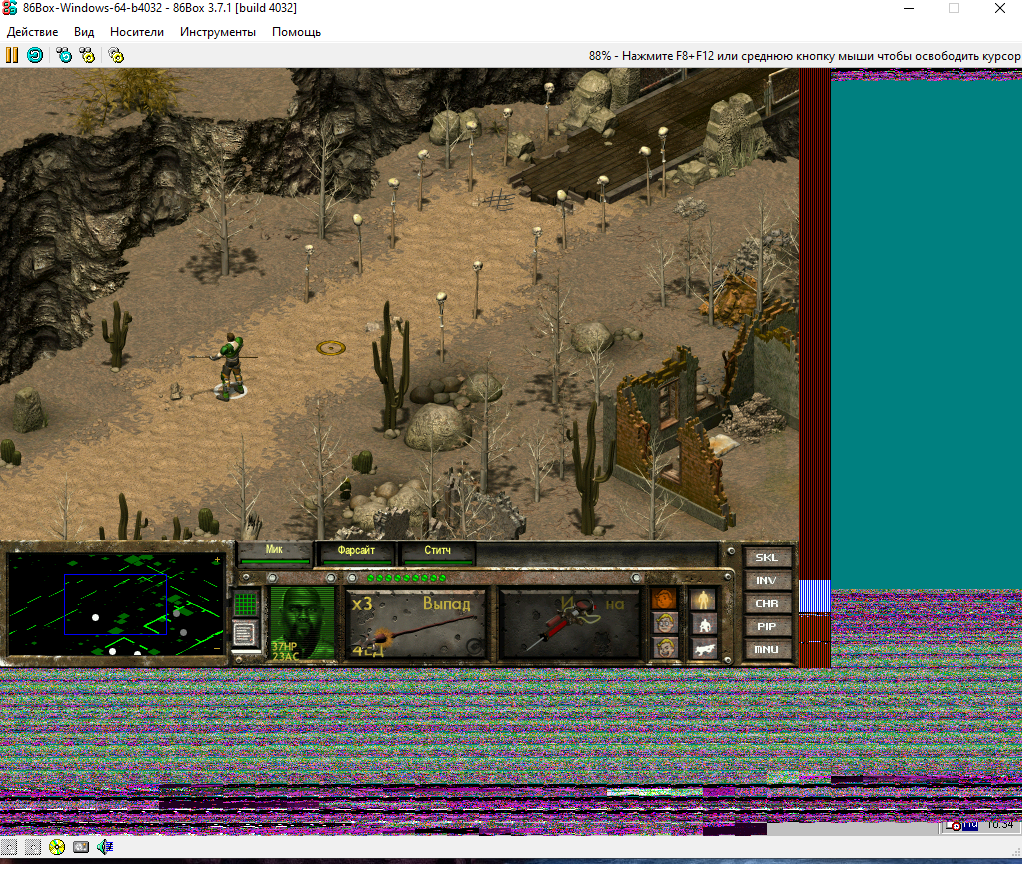Open the message log notes icon

245,633
